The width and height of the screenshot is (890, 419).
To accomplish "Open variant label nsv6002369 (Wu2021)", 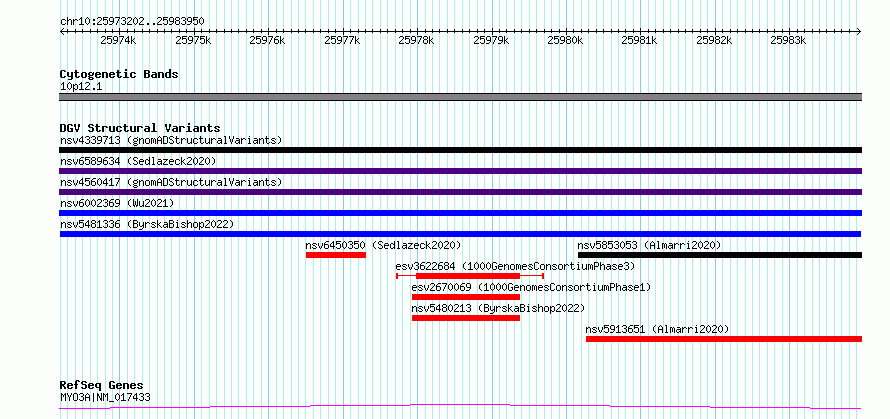I will coord(117,203).
